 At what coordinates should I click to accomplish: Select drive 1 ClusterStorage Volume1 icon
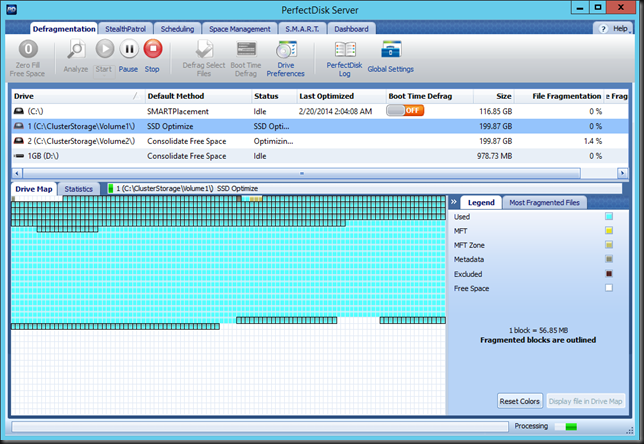(19, 126)
